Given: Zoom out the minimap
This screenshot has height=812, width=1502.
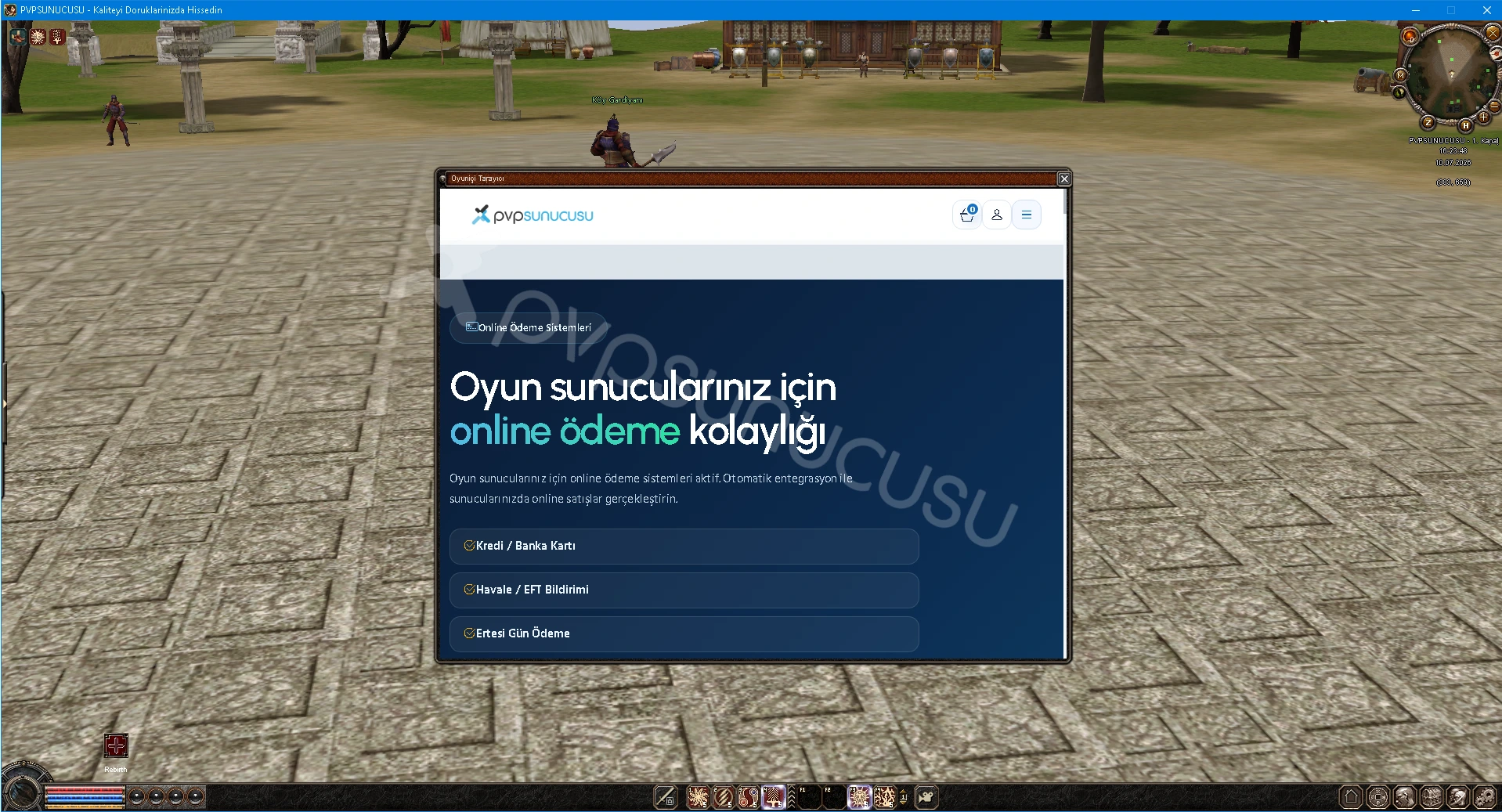Looking at the screenshot, I should coord(1494,106).
